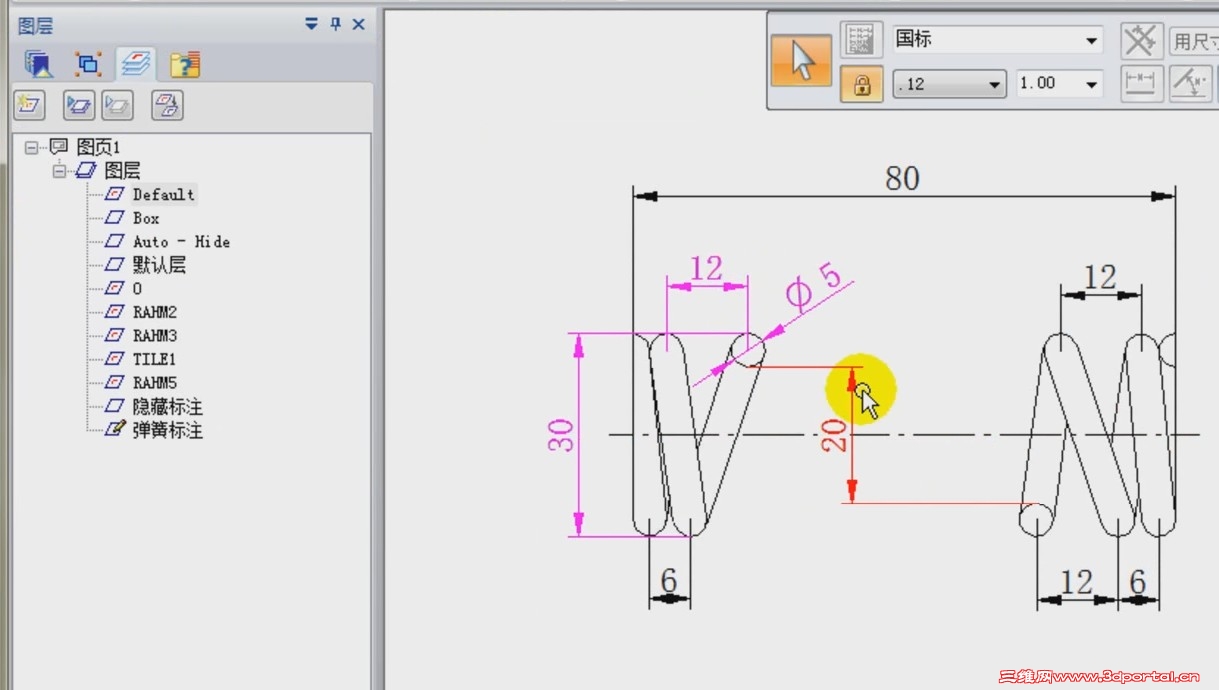Click the magenta 12 pitch dimension

(706, 268)
